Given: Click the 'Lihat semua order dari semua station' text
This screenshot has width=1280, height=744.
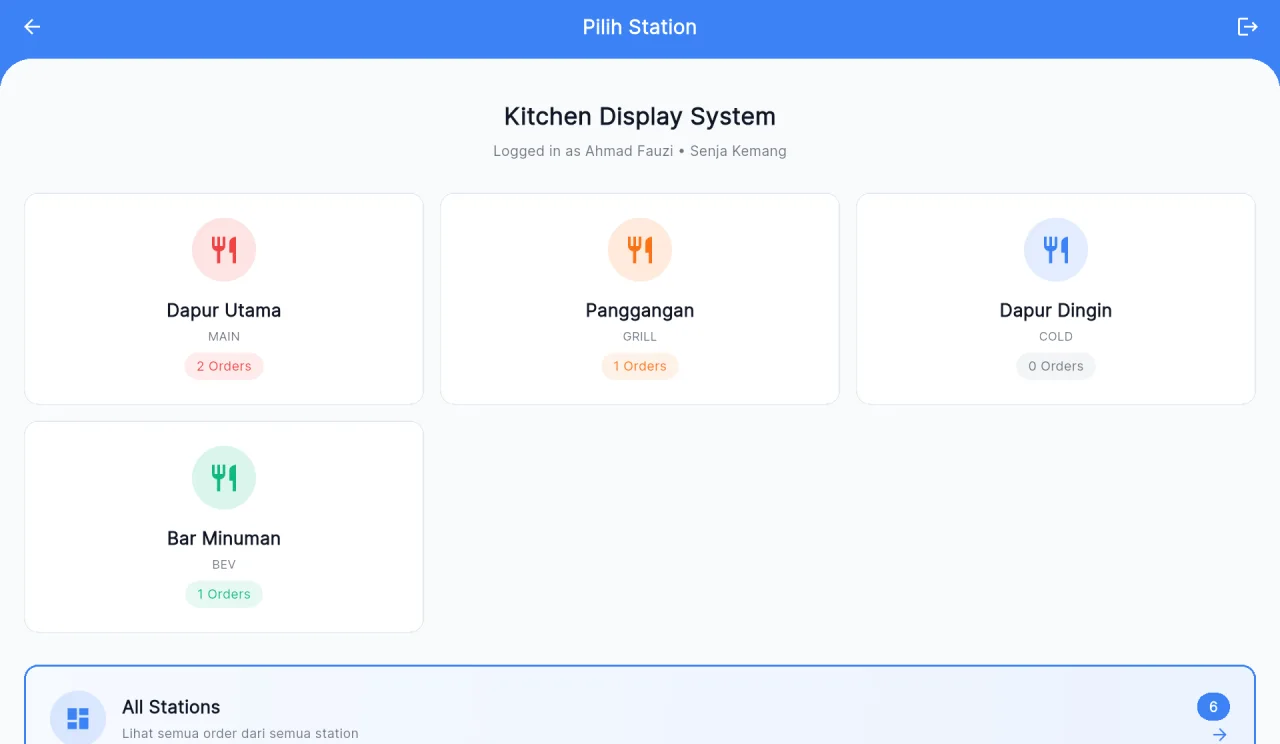Looking at the screenshot, I should [240, 733].
